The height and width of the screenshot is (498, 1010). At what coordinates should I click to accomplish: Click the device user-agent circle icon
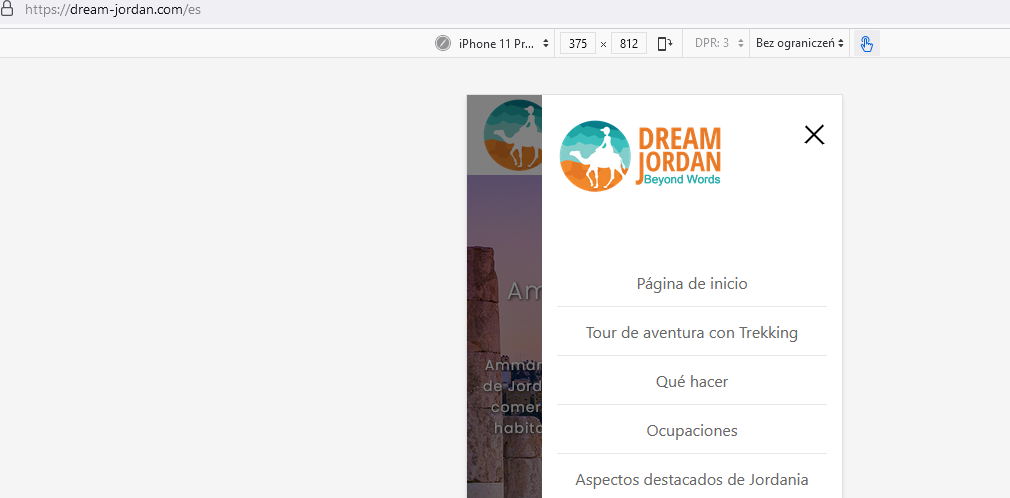443,44
